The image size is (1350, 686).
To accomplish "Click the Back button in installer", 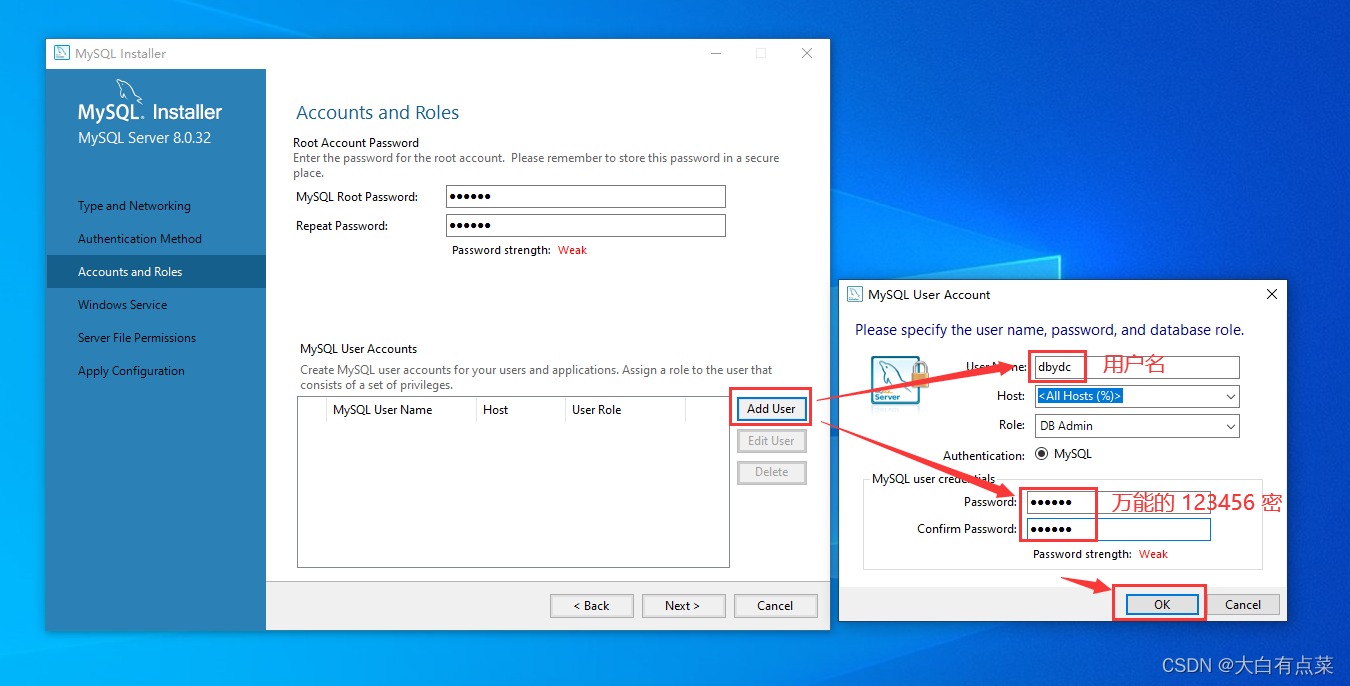I will pos(591,606).
